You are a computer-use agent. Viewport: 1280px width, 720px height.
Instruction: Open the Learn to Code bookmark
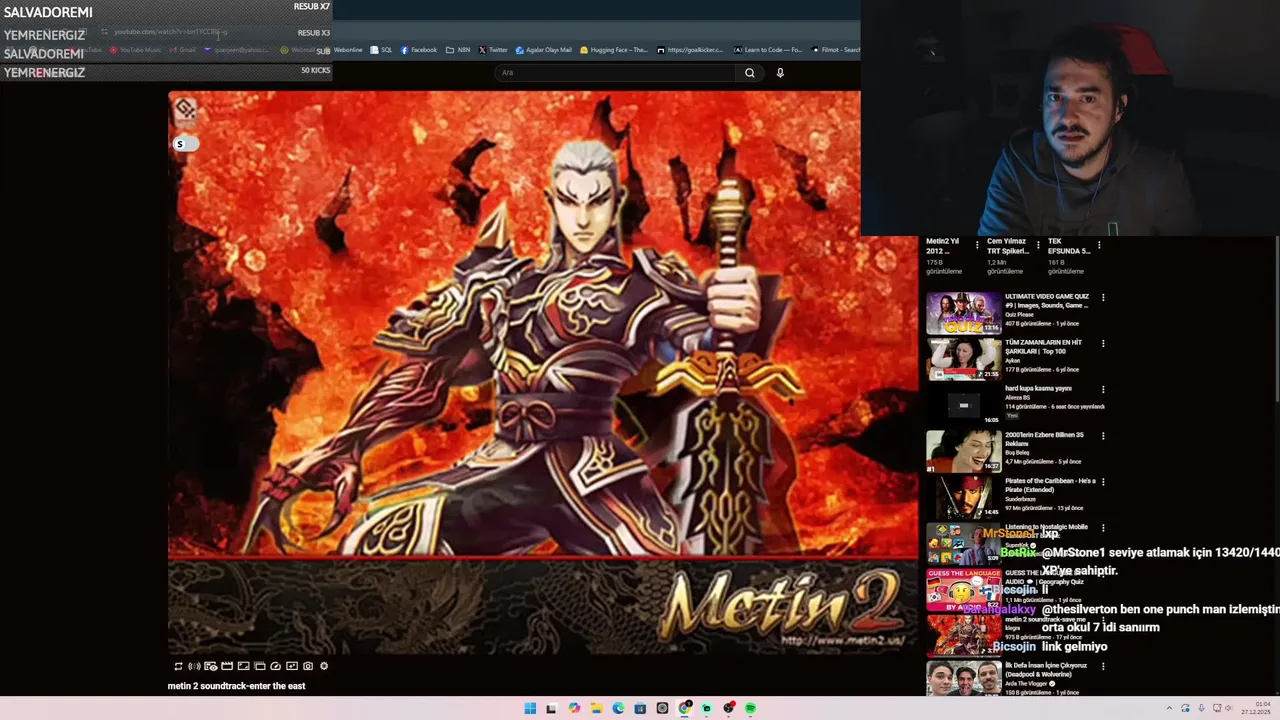tap(768, 50)
